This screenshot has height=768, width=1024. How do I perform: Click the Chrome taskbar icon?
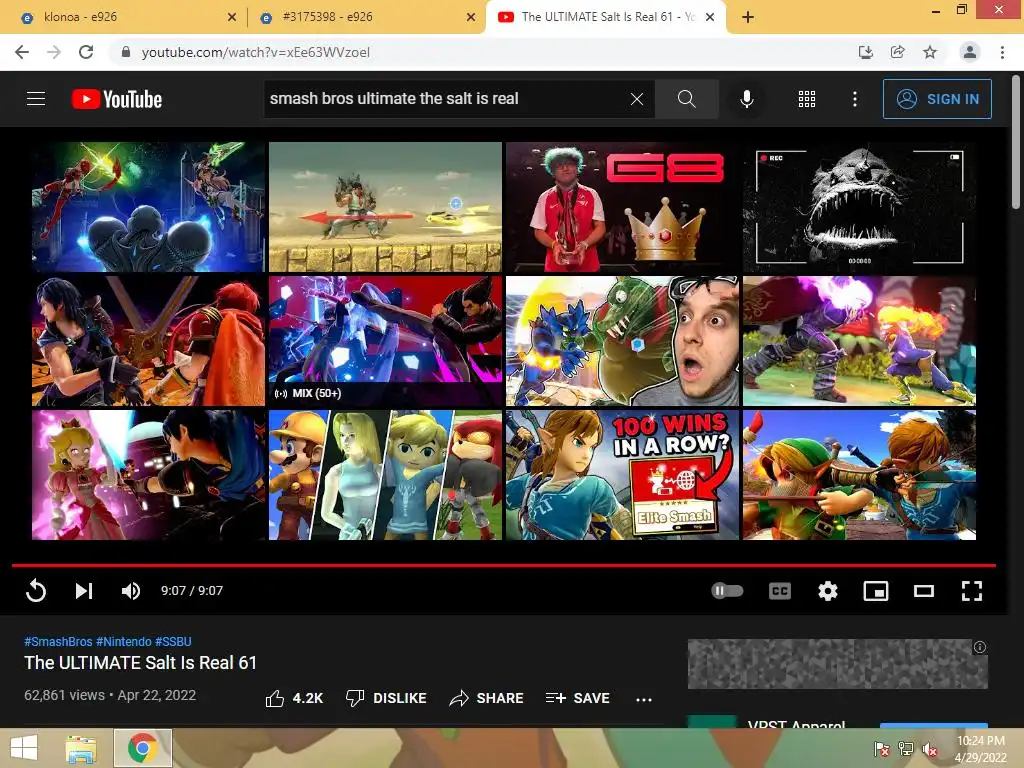(x=142, y=748)
